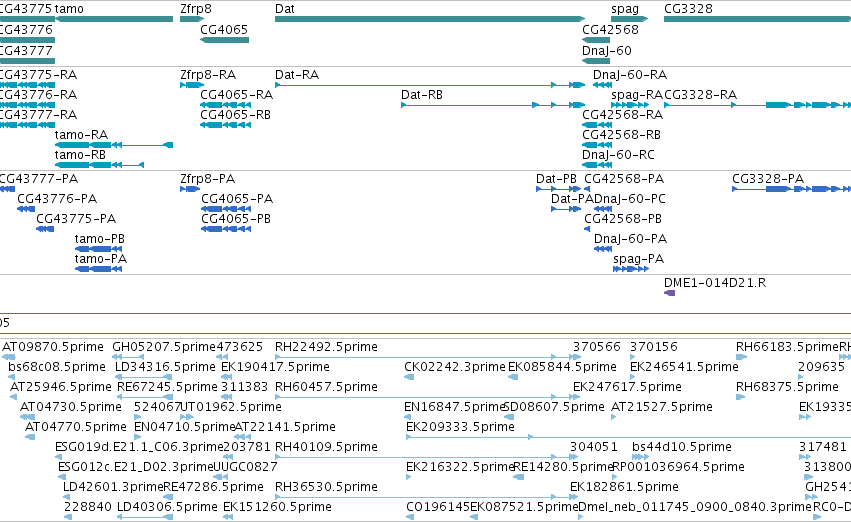Select the 'RH60457.5prime' EST label
The width and height of the screenshot is (851, 522).
[x=326, y=387]
